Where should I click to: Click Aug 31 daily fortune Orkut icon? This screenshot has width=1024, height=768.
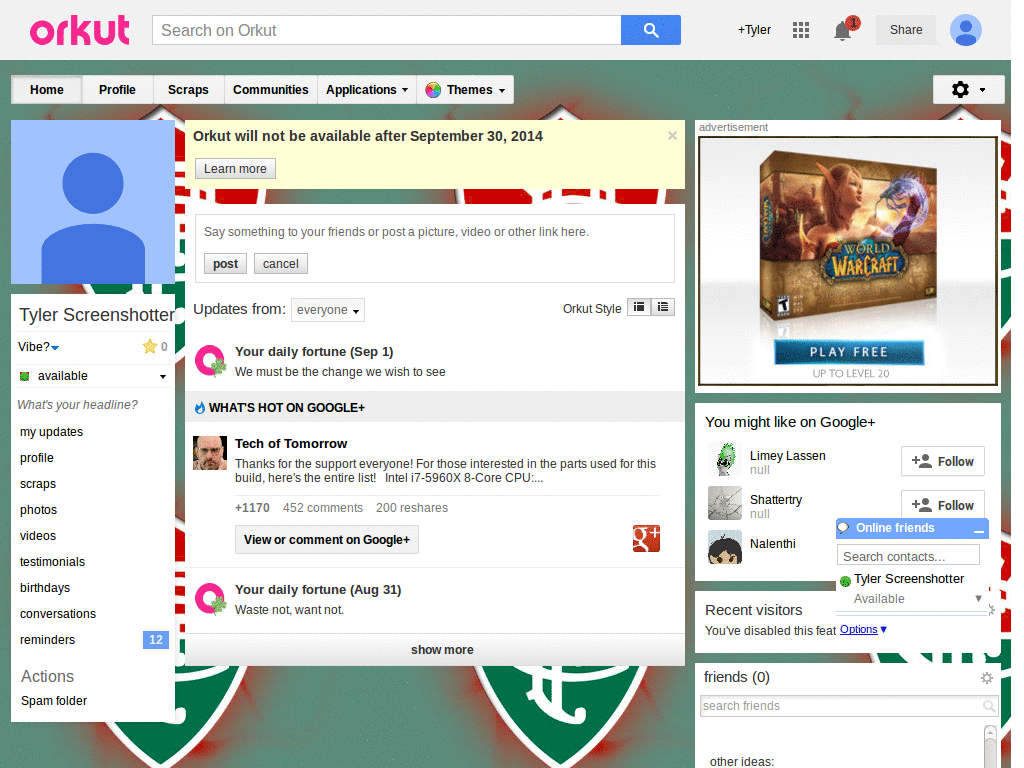(210, 599)
